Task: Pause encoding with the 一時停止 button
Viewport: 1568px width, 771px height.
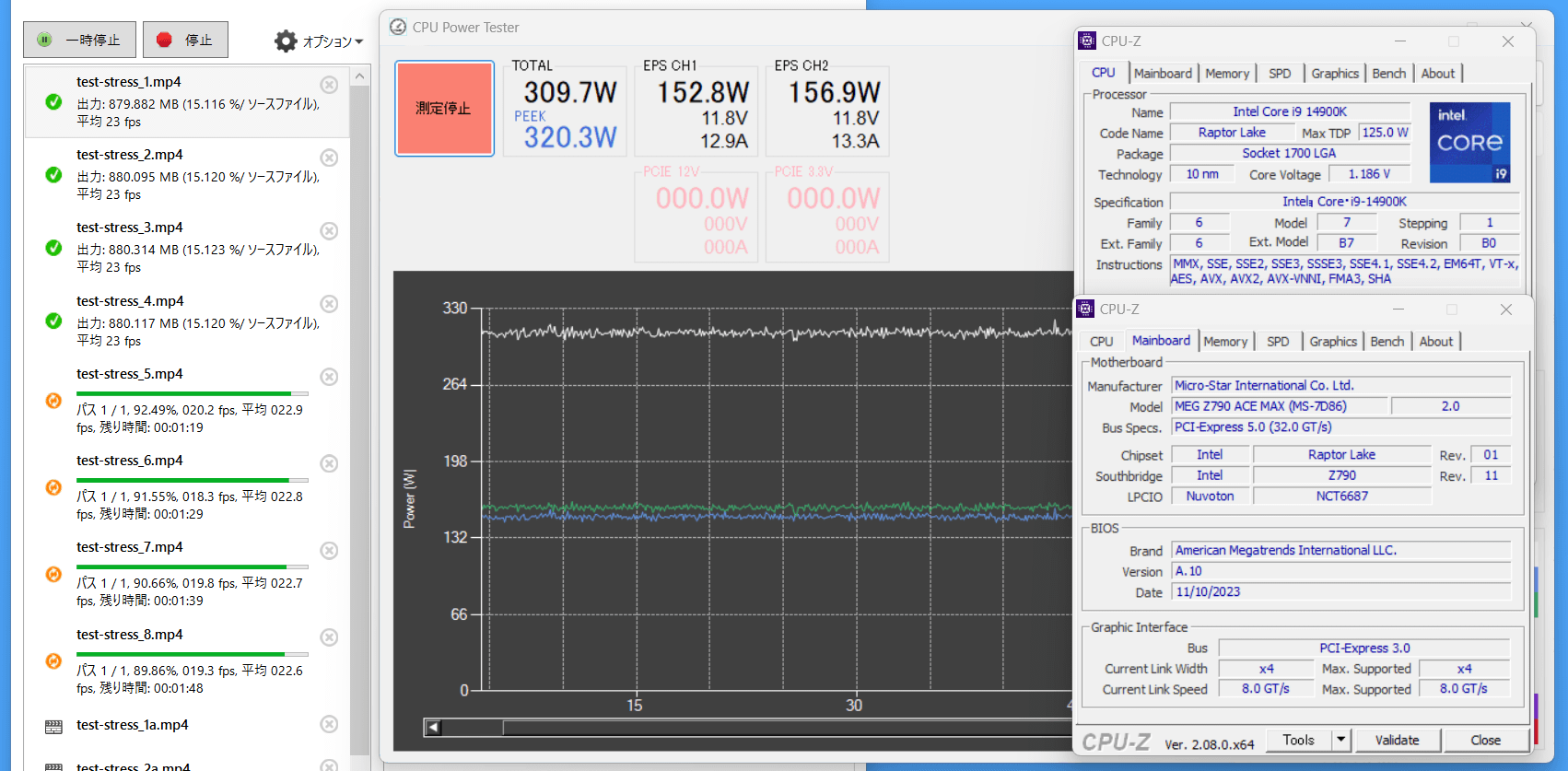Action: tap(79, 40)
